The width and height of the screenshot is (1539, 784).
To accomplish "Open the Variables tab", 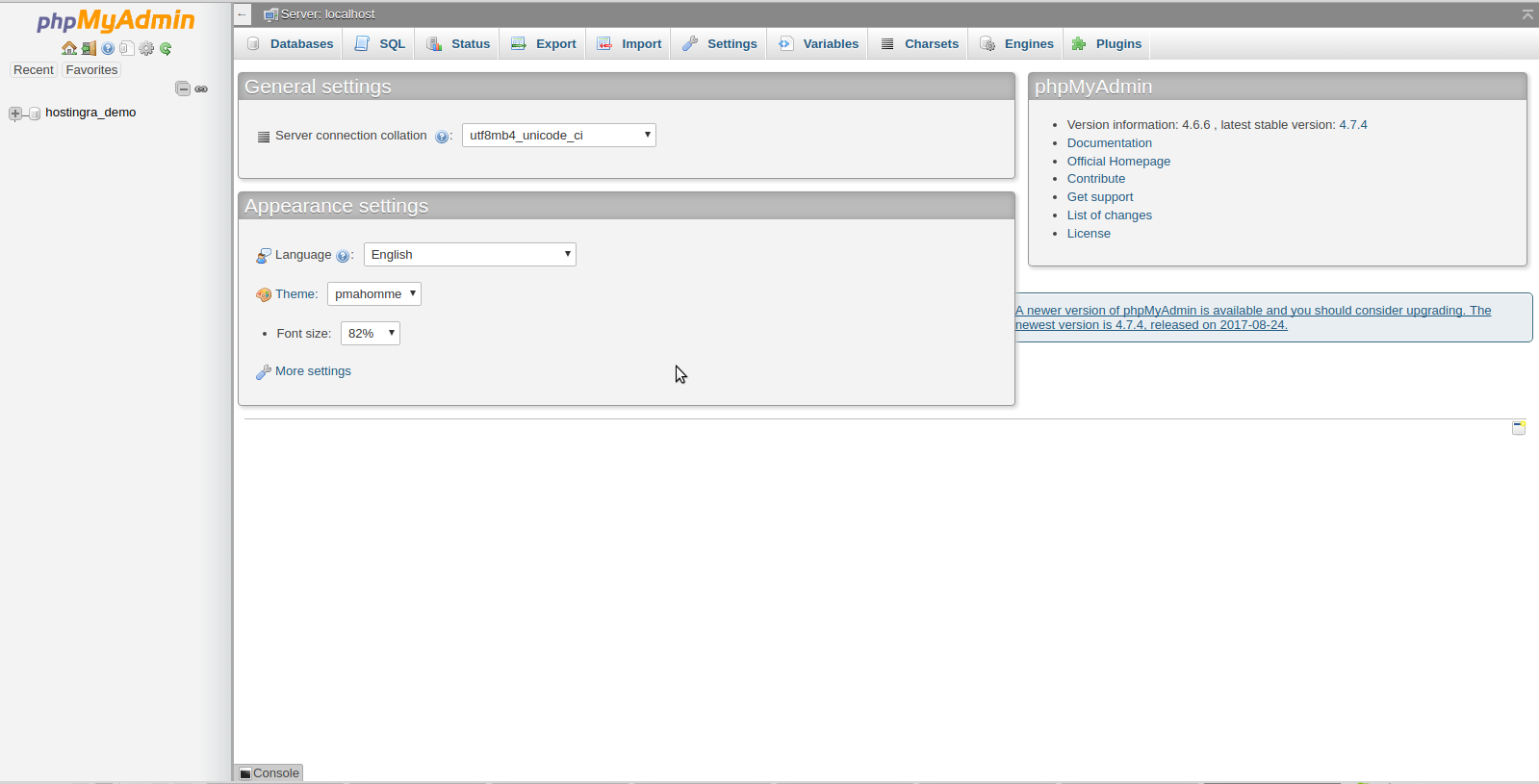I will (818, 43).
